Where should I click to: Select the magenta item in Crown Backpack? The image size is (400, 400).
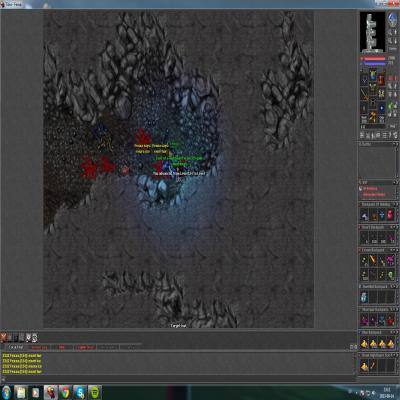pos(390,259)
